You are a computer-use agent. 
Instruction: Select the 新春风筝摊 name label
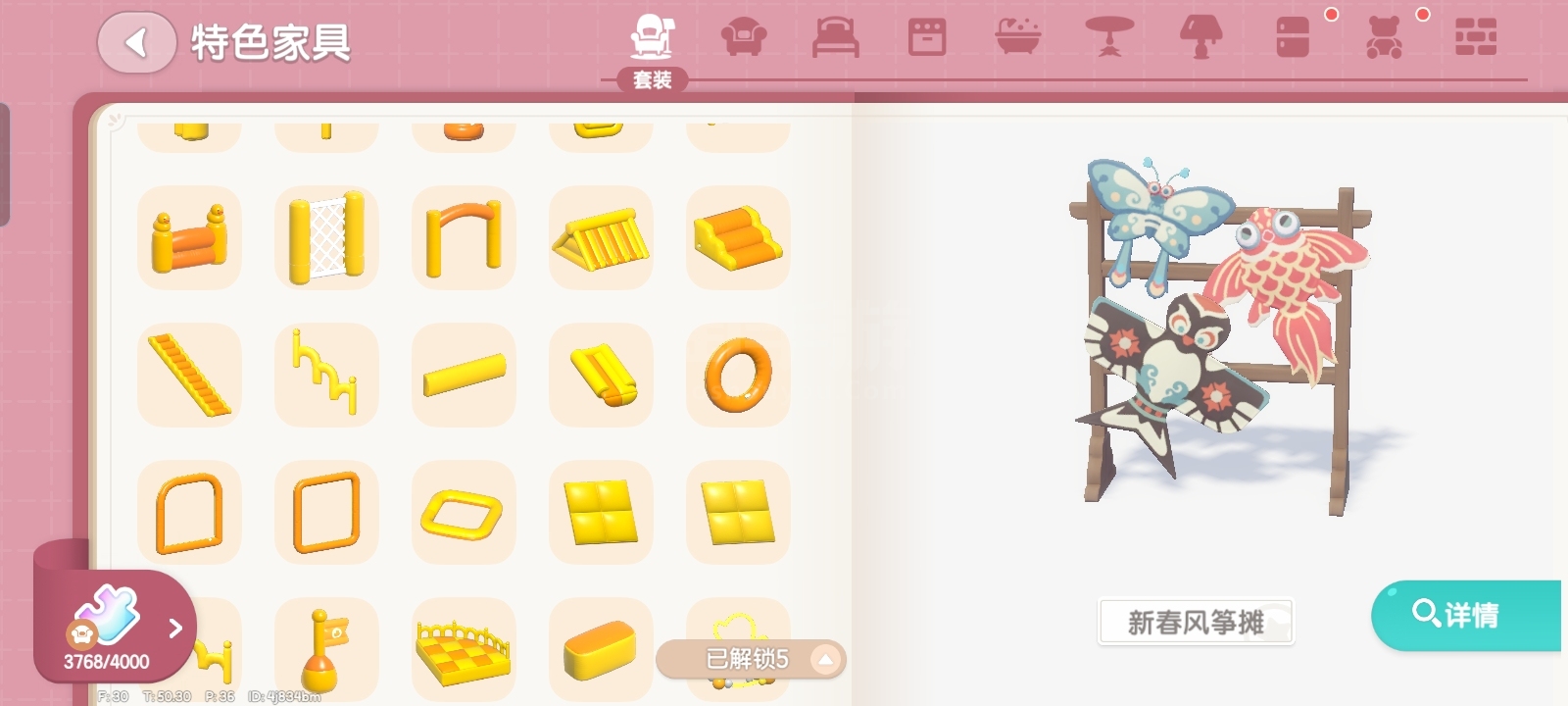[x=1196, y=622]
